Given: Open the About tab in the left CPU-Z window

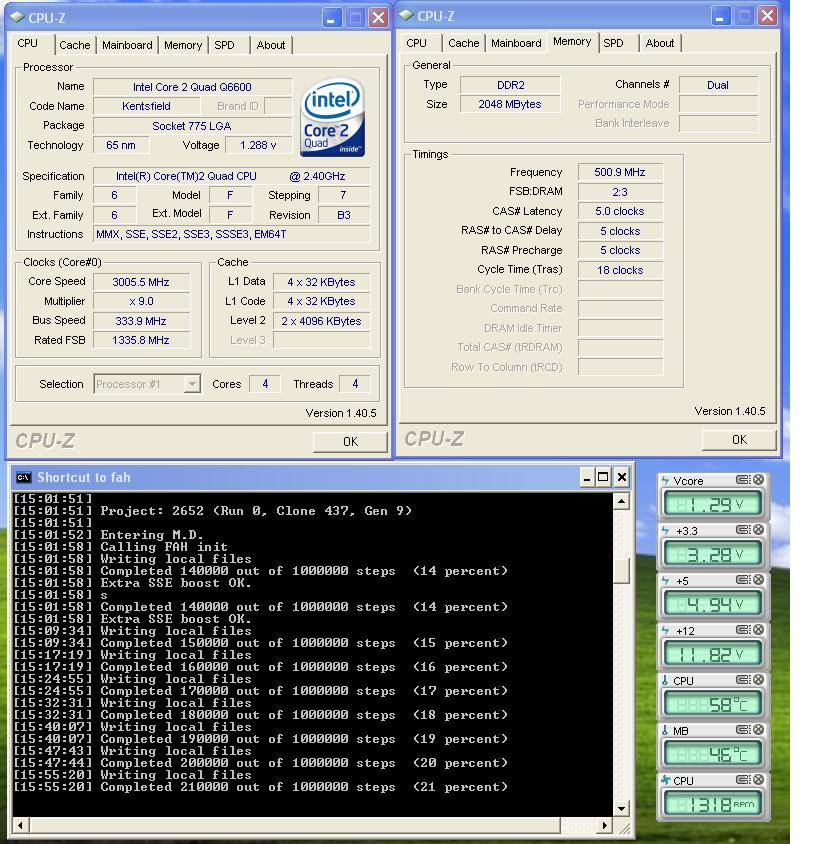Looking at the screenshot, I should click(x=271, y=45).
